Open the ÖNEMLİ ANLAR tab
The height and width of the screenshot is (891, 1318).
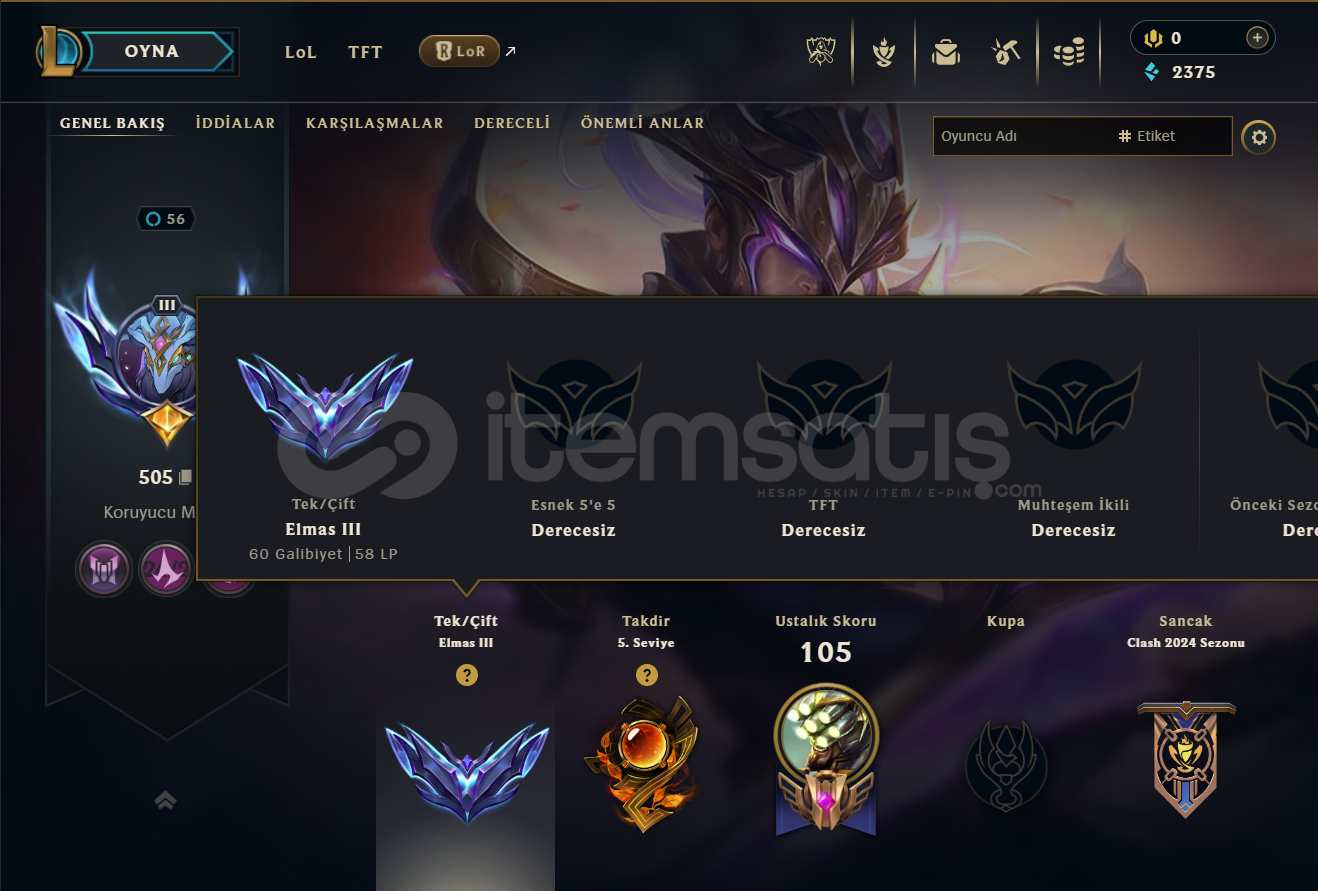pyautogui.click(x=643, y=123)
